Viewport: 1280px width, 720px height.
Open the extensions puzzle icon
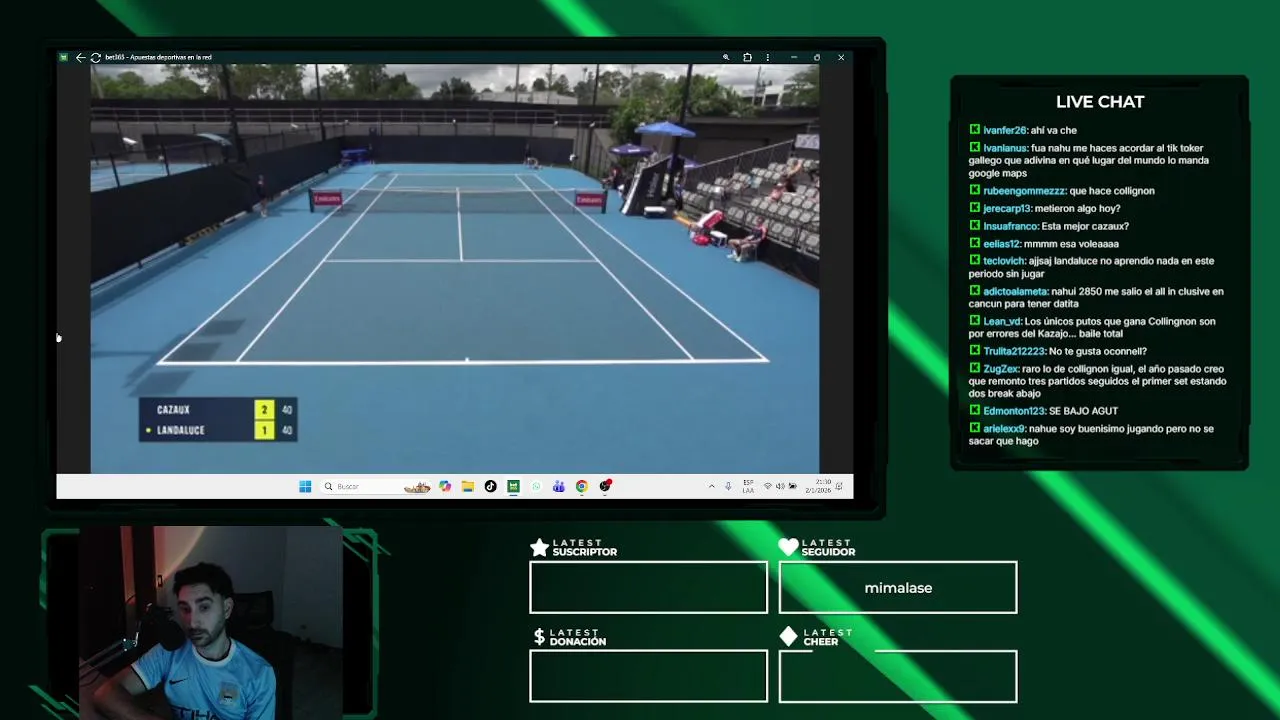click(747, 57)
